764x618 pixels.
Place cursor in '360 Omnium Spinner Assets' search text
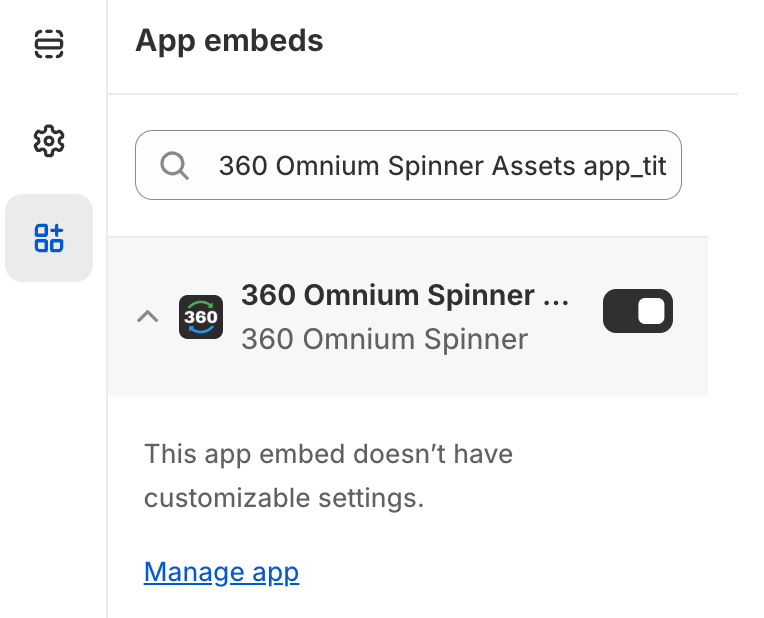(x=397, y=166)
